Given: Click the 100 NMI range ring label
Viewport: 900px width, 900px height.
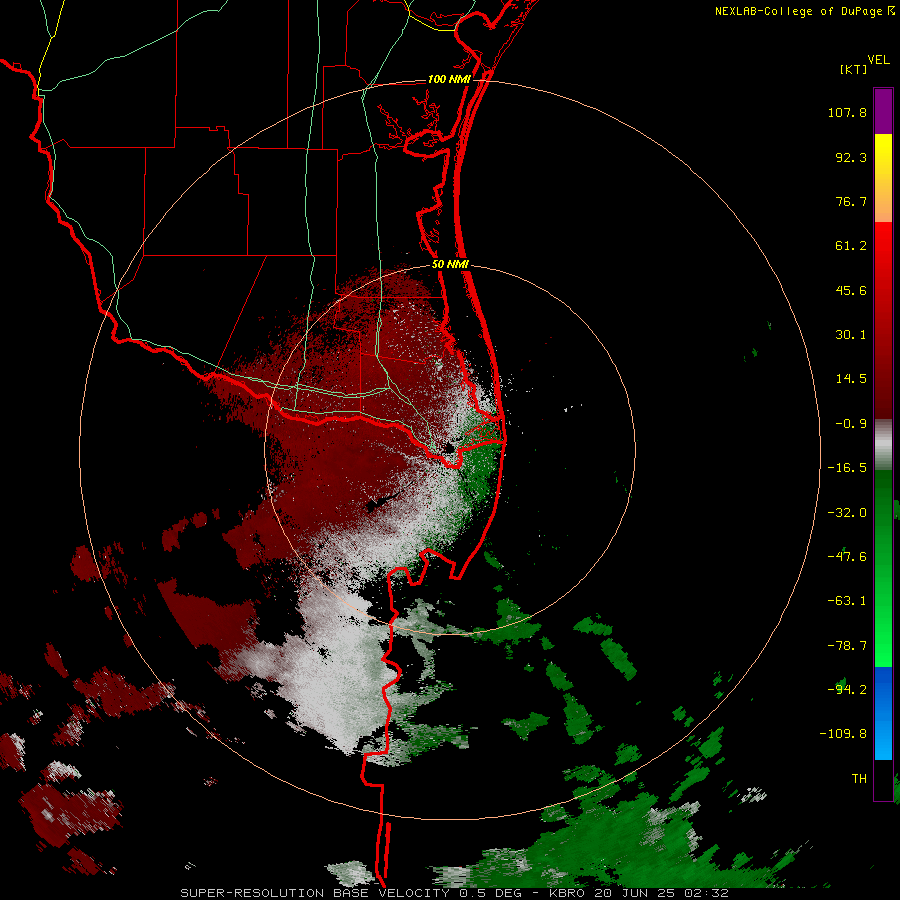Looking at the screenshot, I should click(x=449, y=79).
